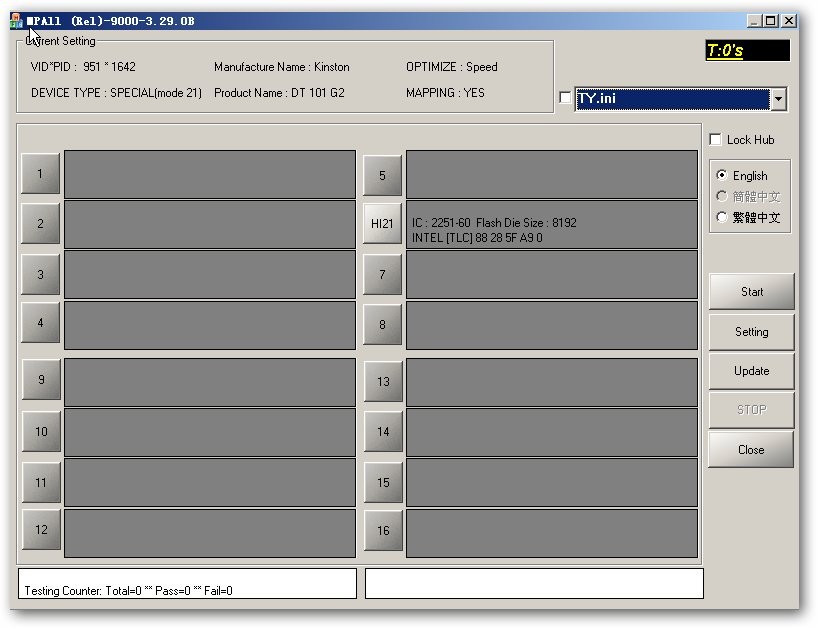Select port slot button 5
Screen dimensions: 817x628
click(382, 176)
